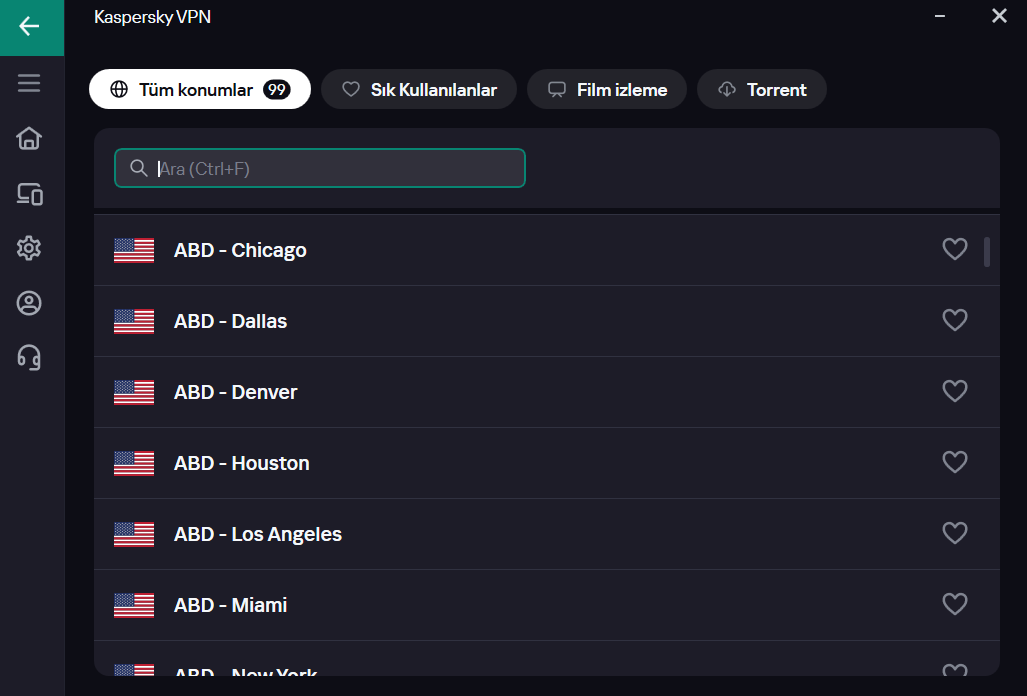Select the ABD - Denver location
1027x696 pixels.
tap(235, 392)
